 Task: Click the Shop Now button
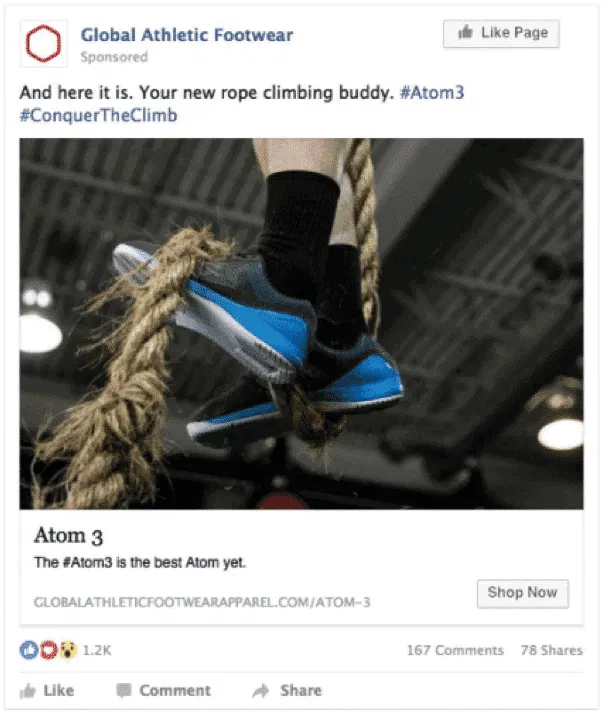tap(522, 593)
